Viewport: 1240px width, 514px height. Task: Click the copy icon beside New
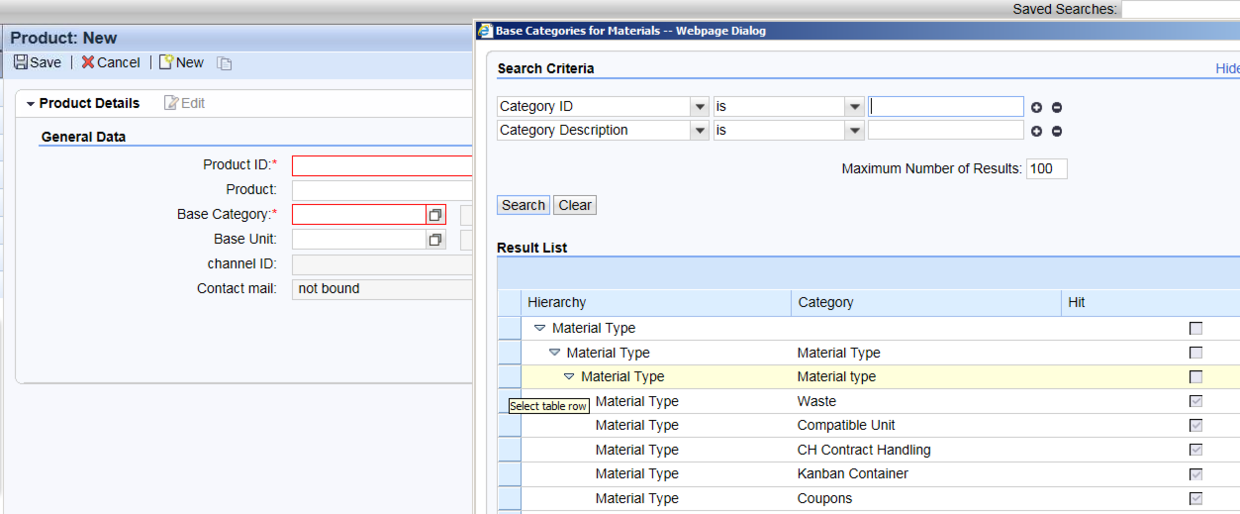[x=225, y=63]
